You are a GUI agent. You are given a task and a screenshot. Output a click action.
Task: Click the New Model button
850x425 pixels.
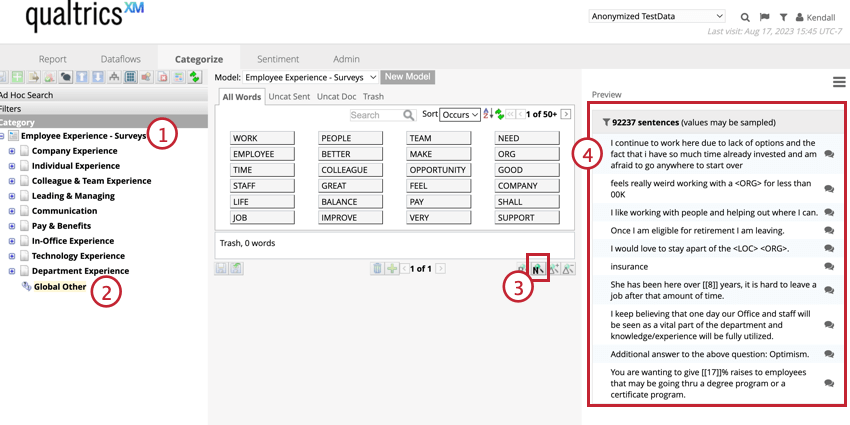click(x=408, y=77)
